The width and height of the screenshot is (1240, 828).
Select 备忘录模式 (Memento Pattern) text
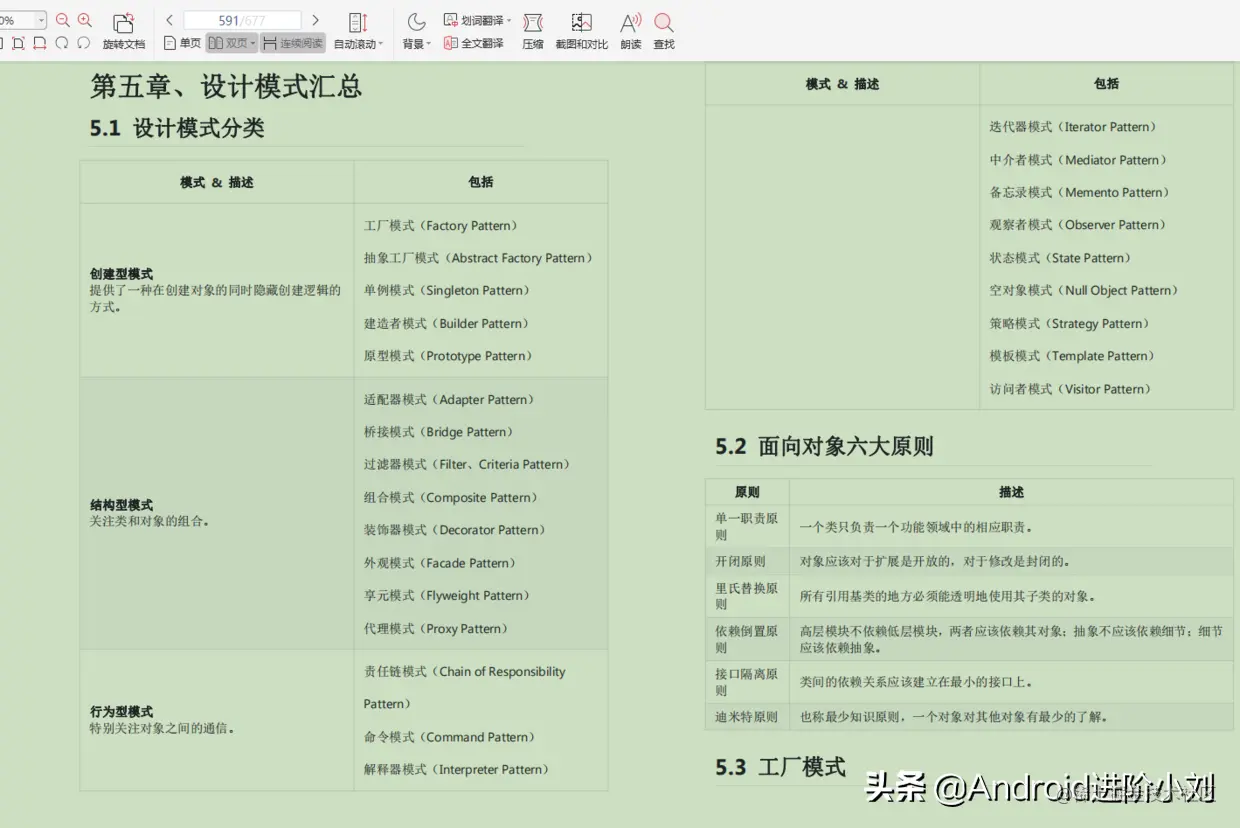click(x=1080, y=193)
